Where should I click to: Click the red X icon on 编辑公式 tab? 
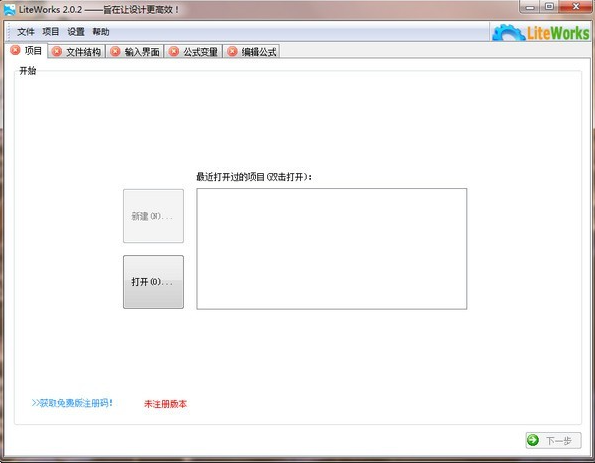point(233,51)
